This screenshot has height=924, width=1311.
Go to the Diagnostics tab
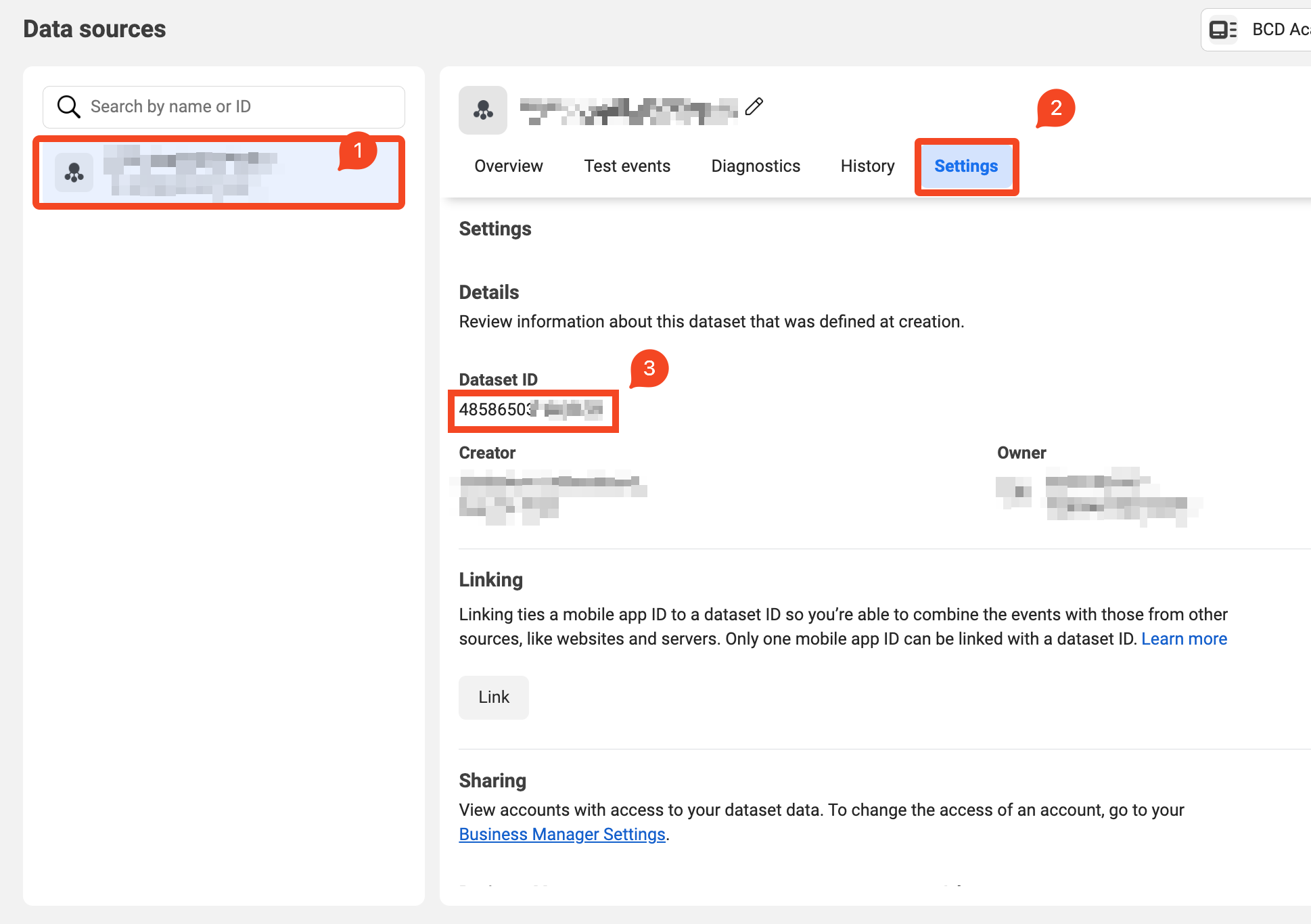click(x=756, y=166)
